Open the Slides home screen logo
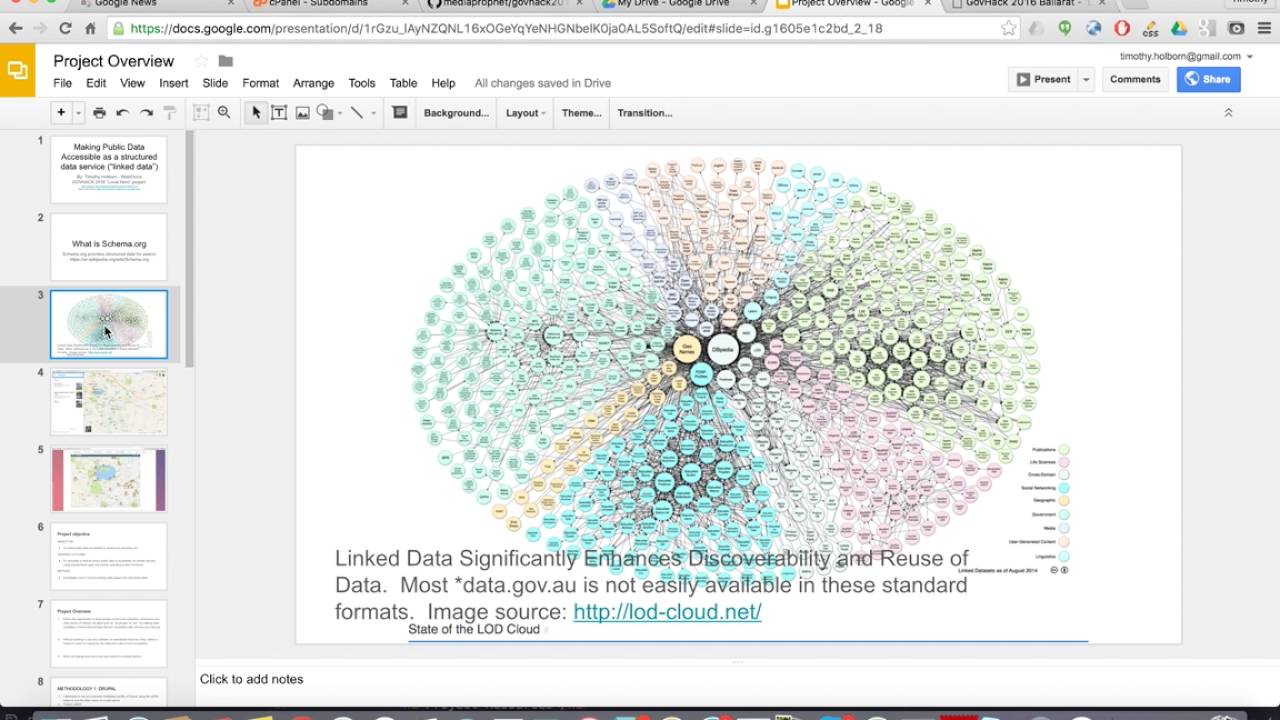This screenshot has width=1280, height=720. (x=17, y=70)
